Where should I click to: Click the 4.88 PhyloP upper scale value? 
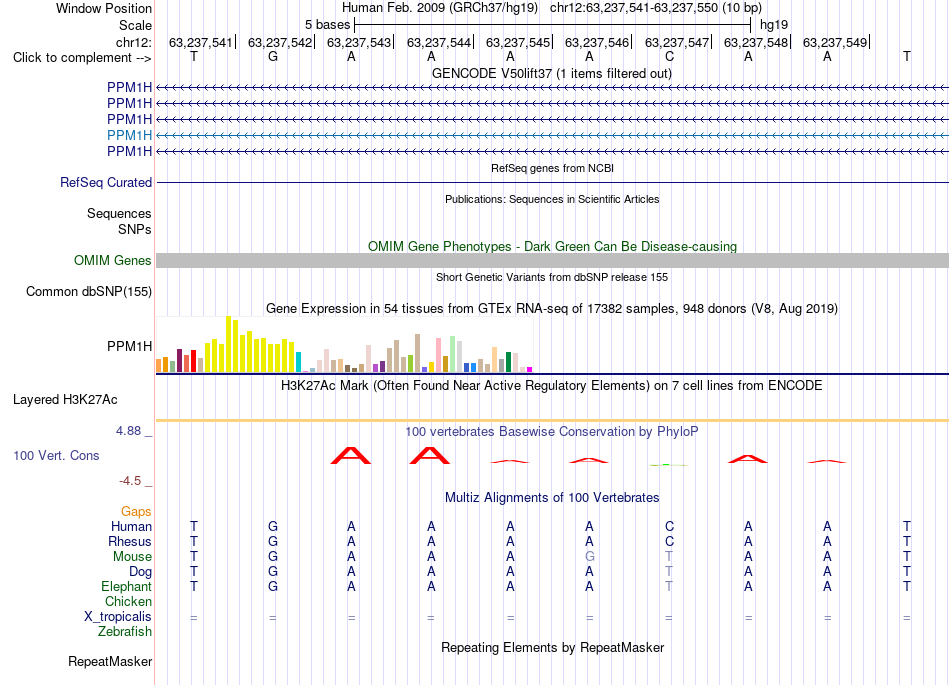coord(128,431)
